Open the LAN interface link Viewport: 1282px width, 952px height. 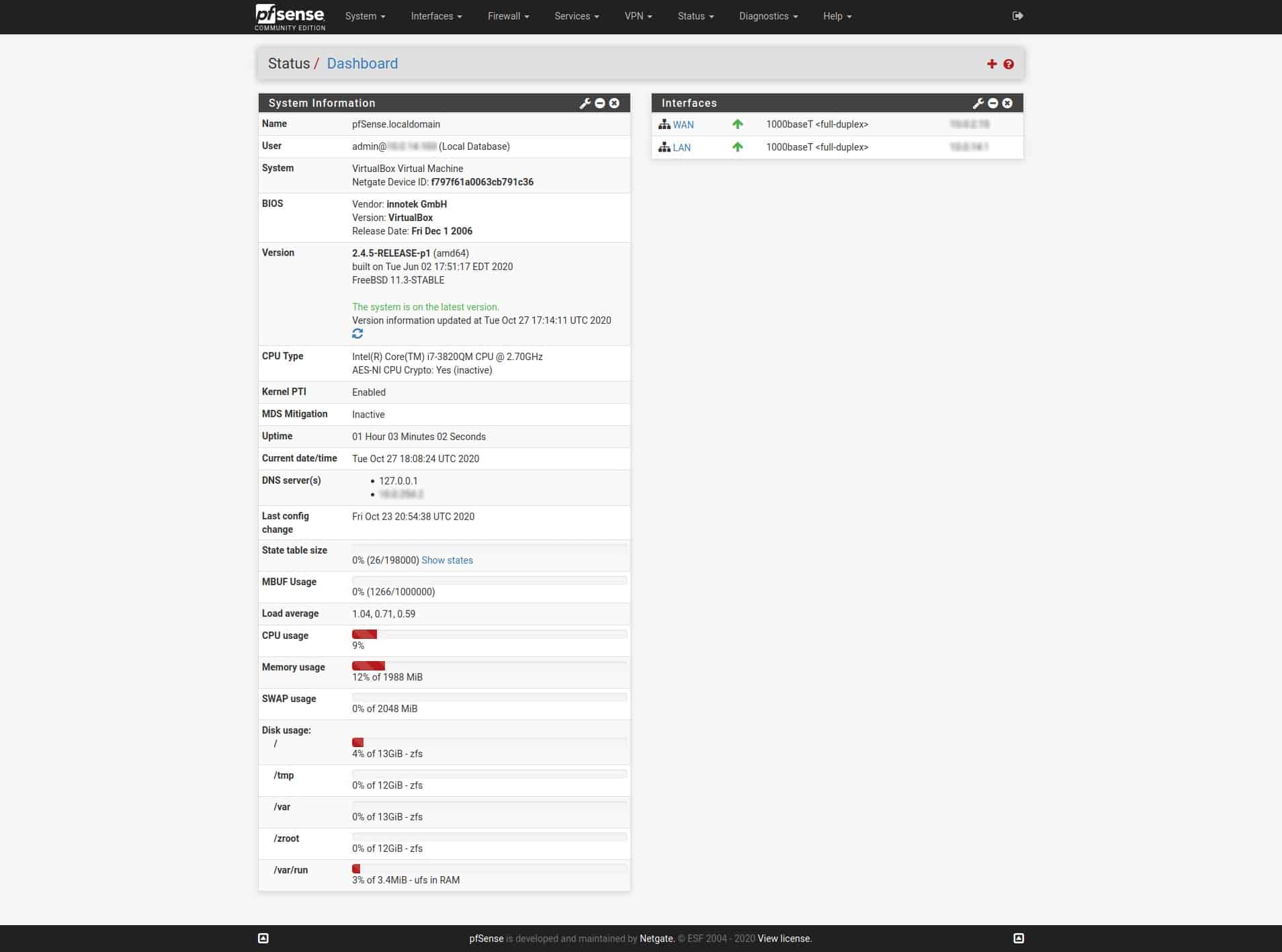pos(682,147)
